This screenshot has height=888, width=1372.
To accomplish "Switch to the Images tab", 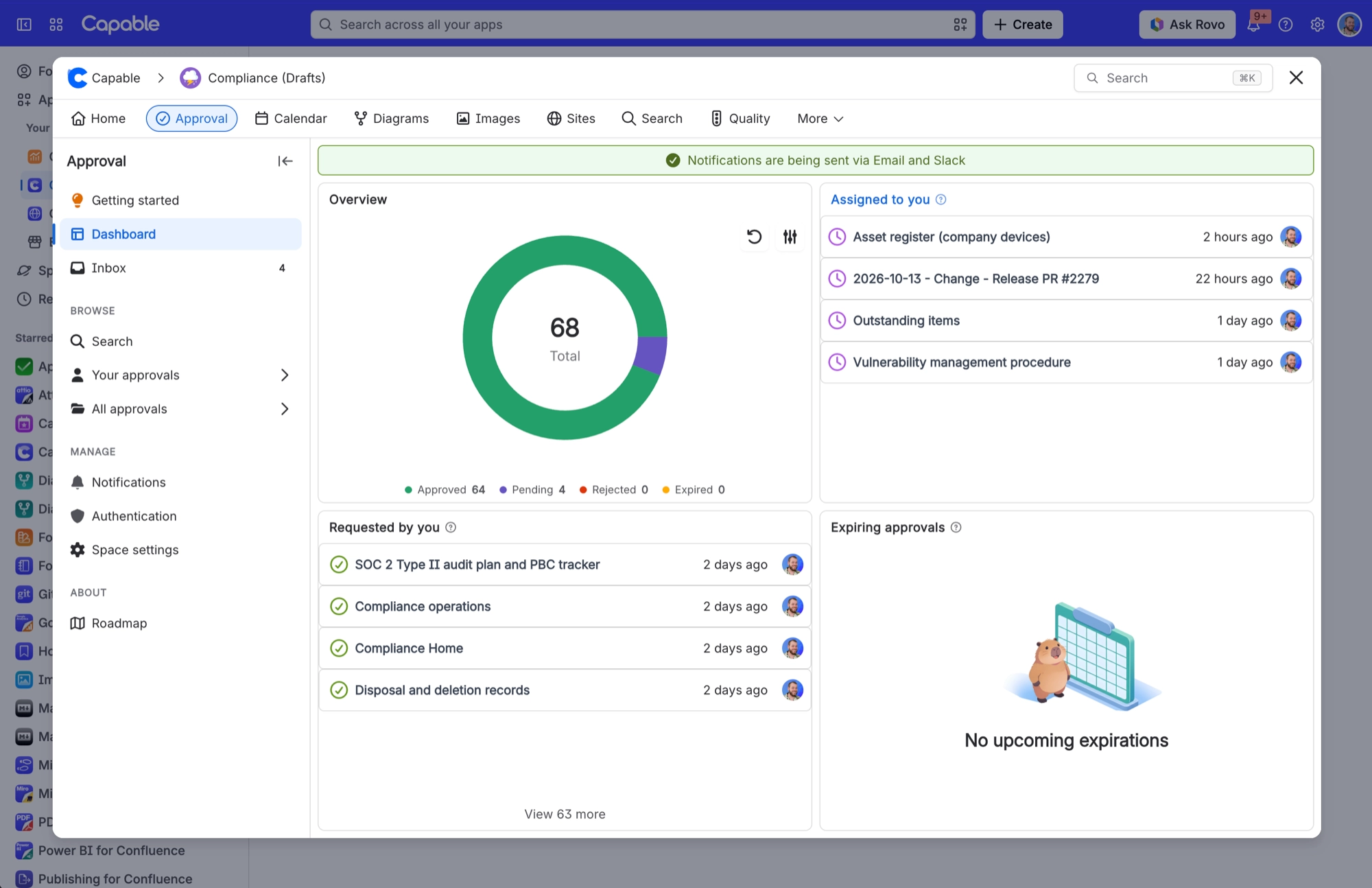I will coord(488,119).
